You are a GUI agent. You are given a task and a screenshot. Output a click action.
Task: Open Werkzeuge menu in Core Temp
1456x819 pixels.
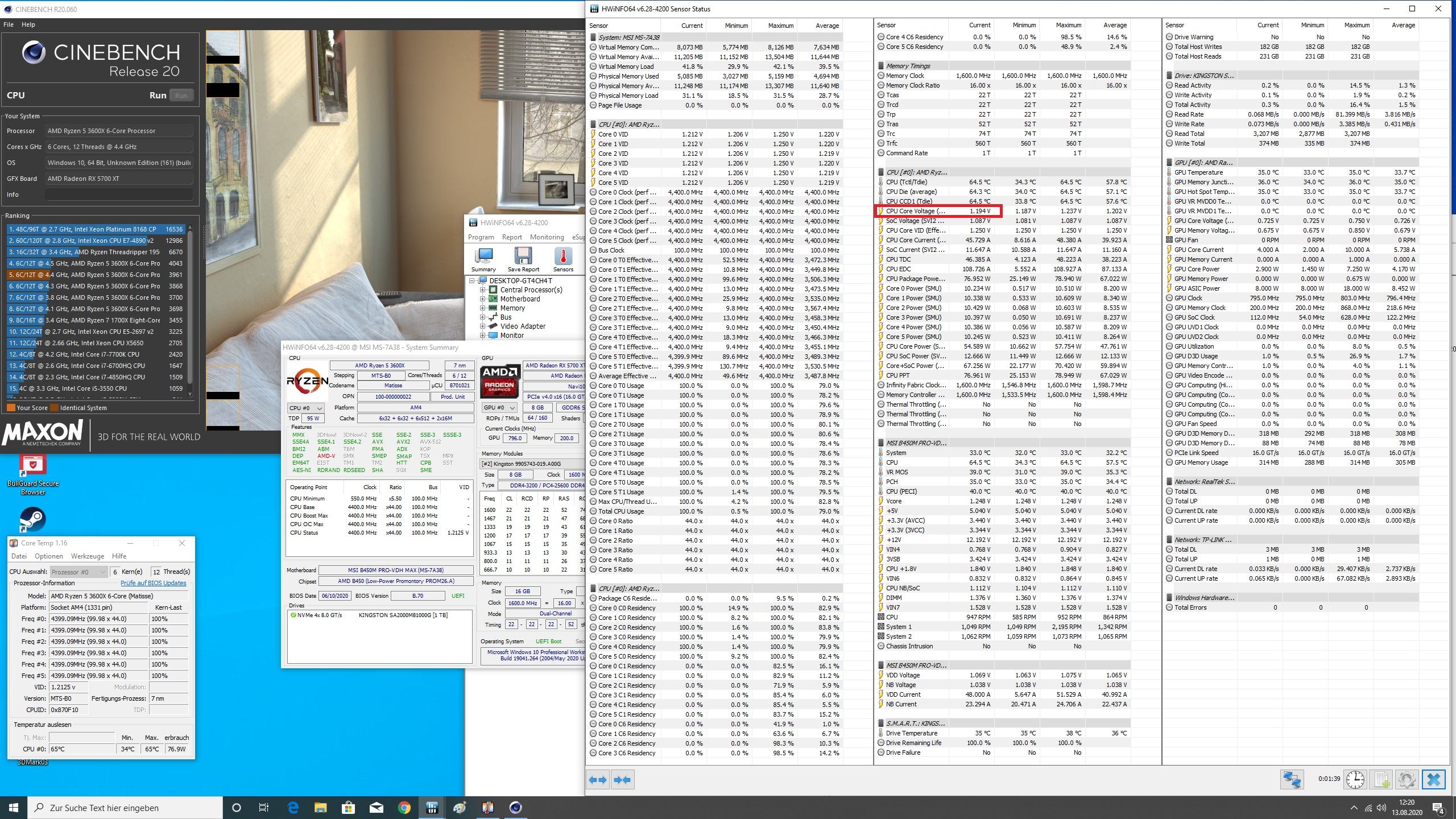click(x=88, y=556)
